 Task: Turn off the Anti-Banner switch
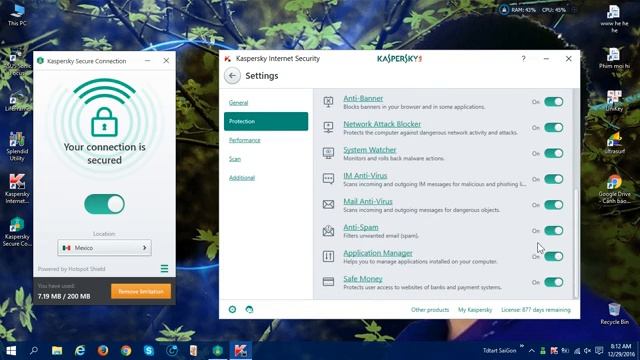pyautogui.click(x=553, y=102)
